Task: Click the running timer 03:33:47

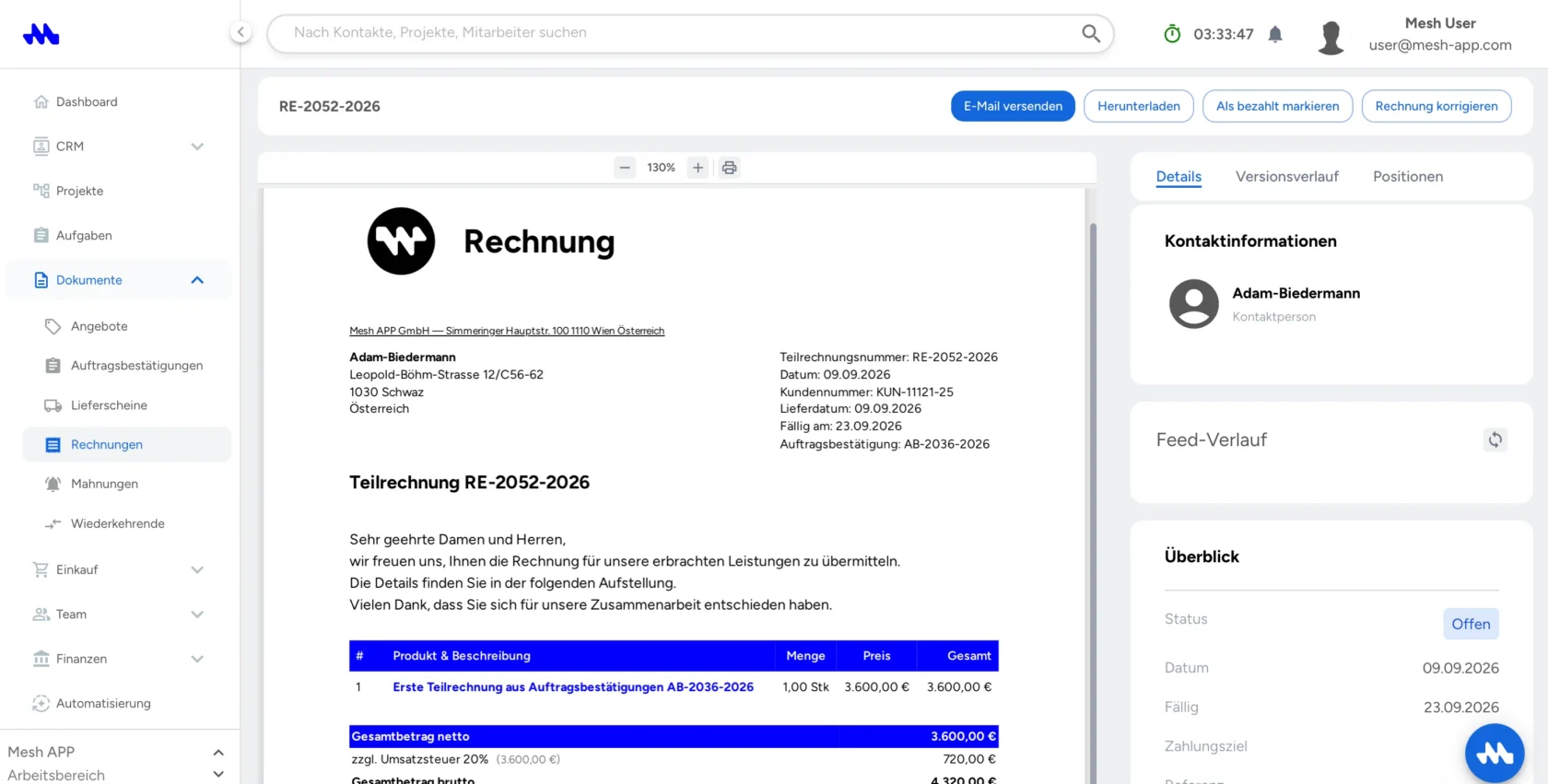Action: coord(1224,34)
